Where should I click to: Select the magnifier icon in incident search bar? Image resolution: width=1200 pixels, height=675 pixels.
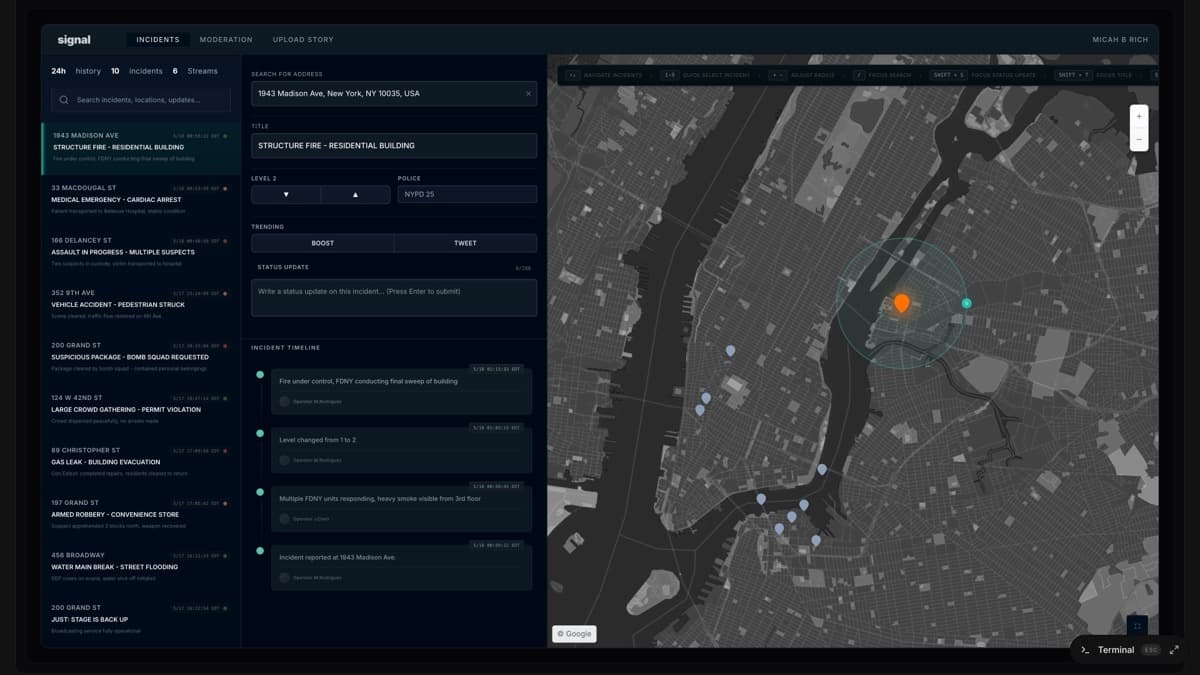[x=64, y=100]
